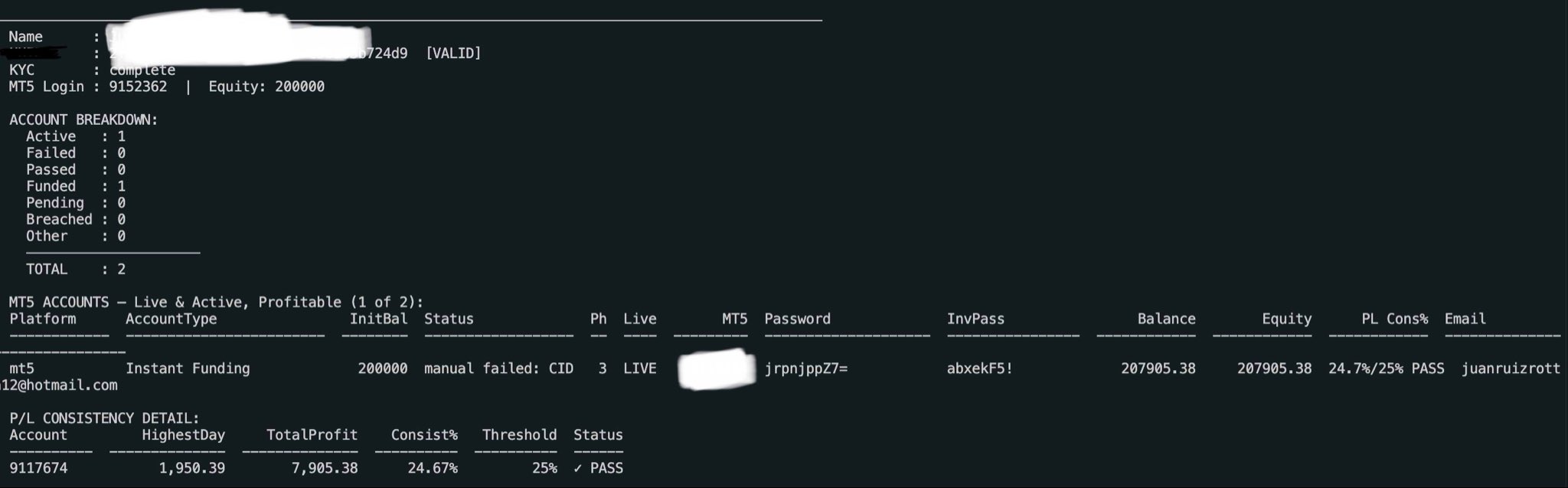This screenshot has height=488, width=1568.
Task: Click the 24.7%/25% PASS value
Action: 1386,368
